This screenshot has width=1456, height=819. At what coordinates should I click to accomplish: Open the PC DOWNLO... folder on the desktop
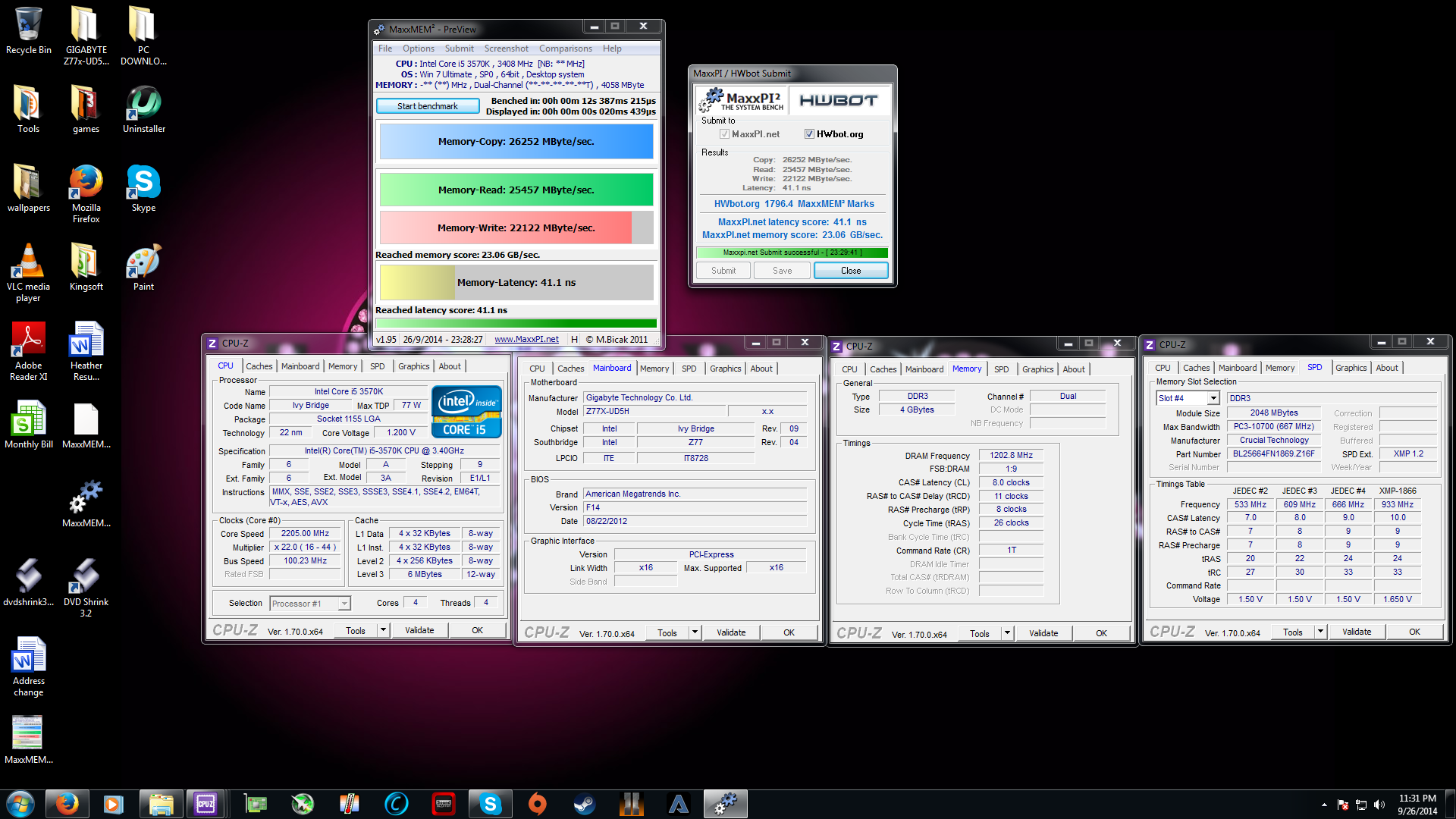coord(143,36)
